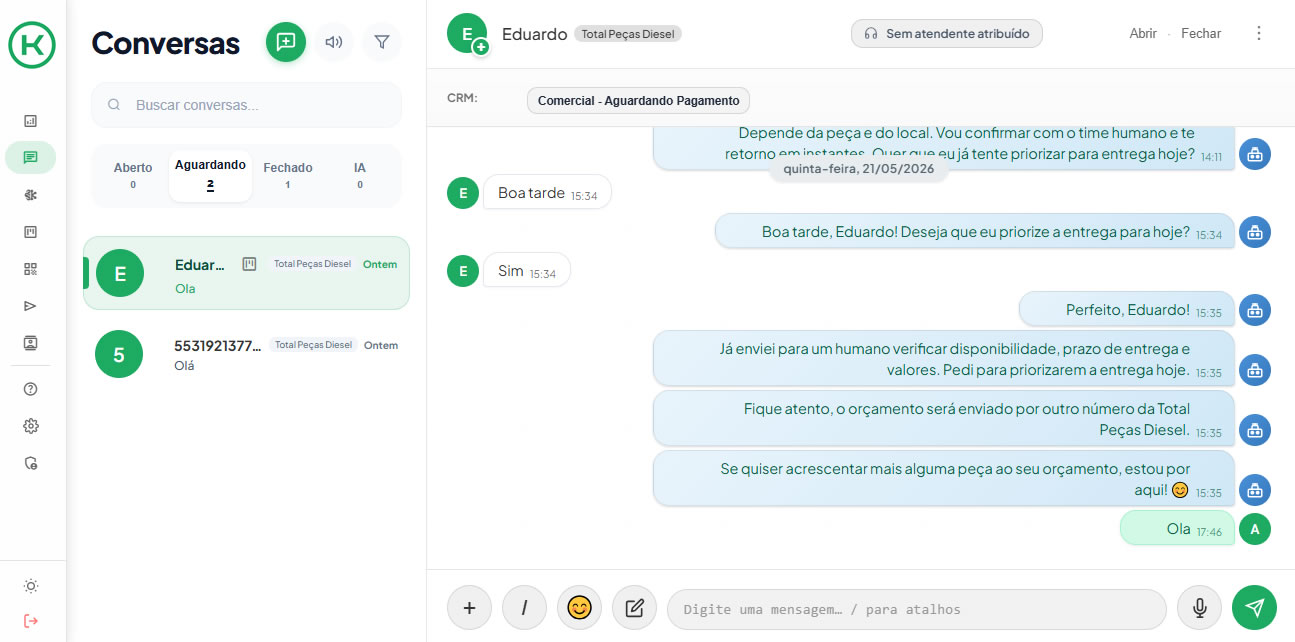Screen dimensions: 1295x642
Task: Click the Conversas heading
Action: click(x=165, y=43)
